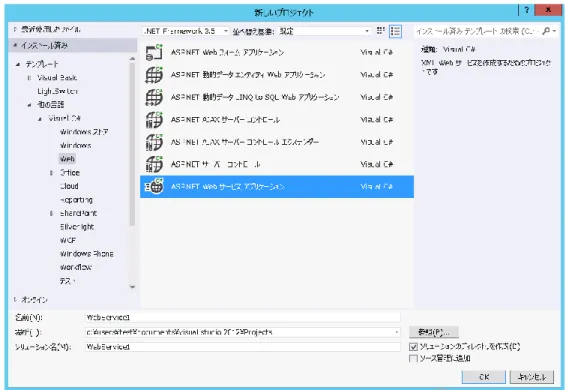Click the search magnifier icon
569x390 pixels.
(546, 31)
